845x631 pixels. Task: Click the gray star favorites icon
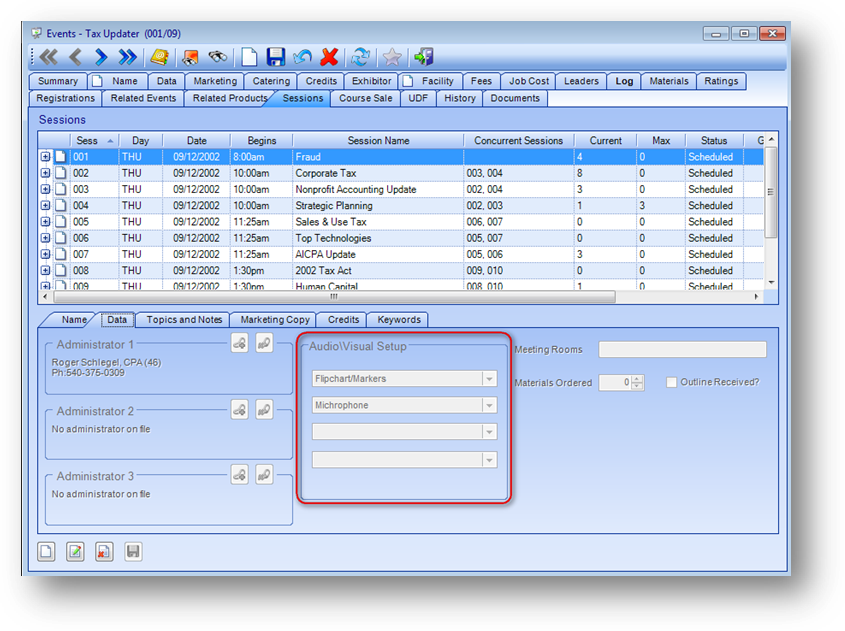click(392, 57)
